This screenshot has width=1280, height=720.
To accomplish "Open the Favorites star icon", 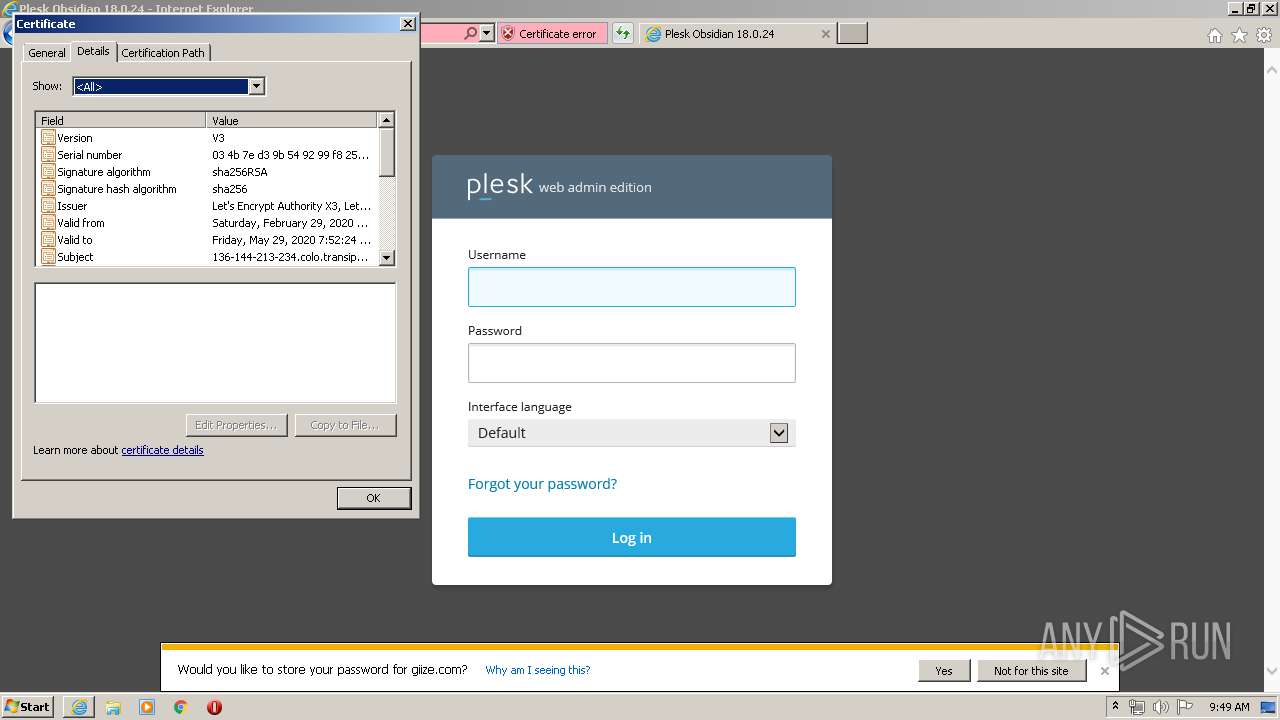I will [x=1239, y=35].
